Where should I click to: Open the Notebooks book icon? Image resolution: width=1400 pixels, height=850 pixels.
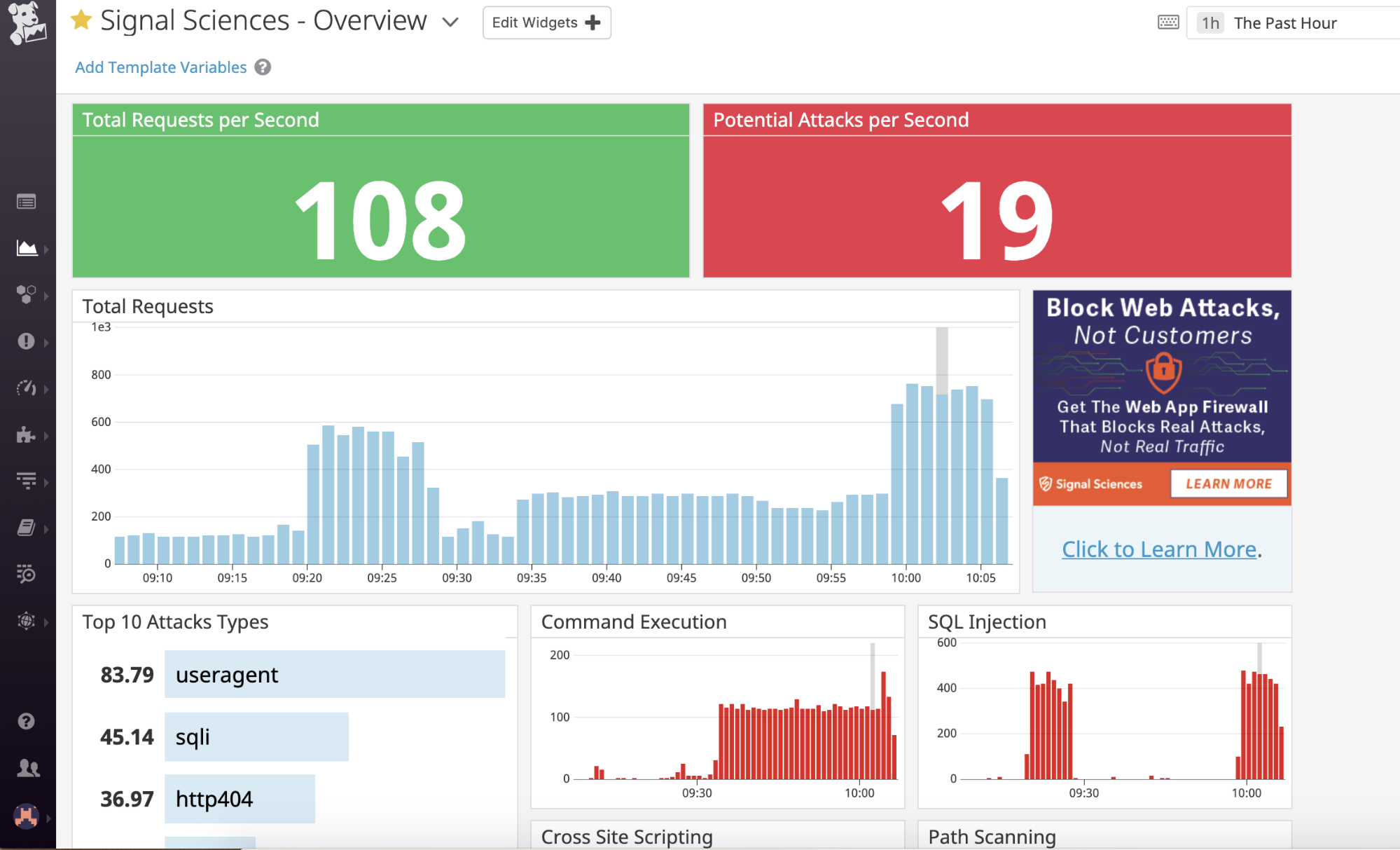coord(27,528)
